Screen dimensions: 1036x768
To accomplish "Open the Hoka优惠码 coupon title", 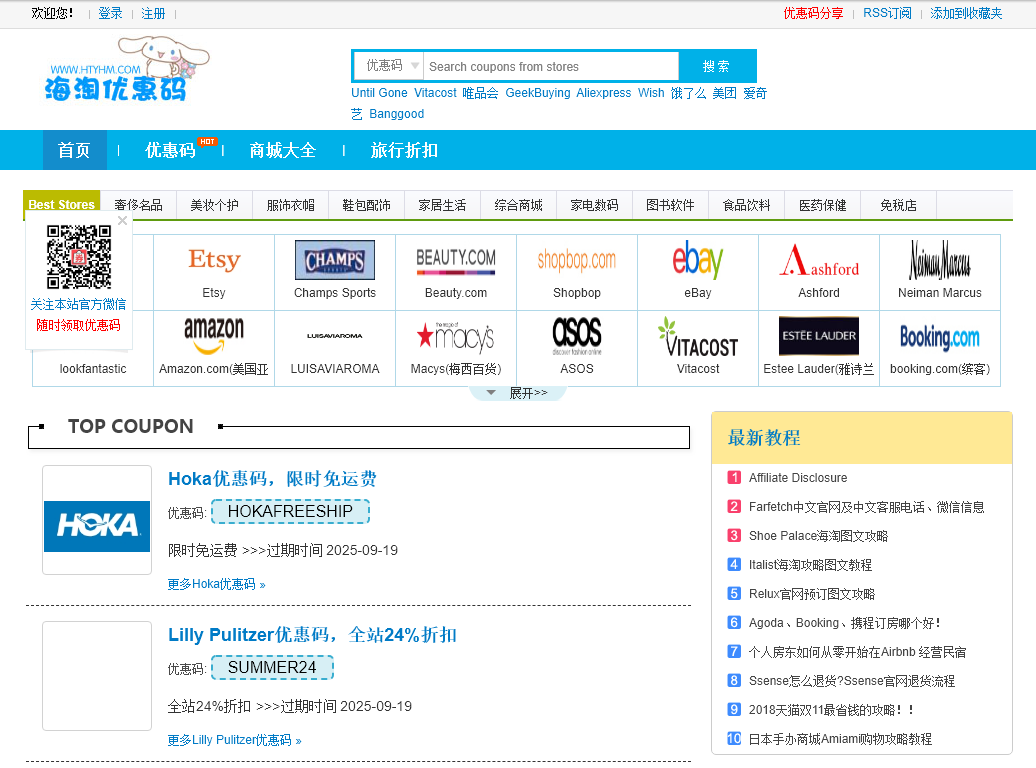I will click(x=272, y=479).
